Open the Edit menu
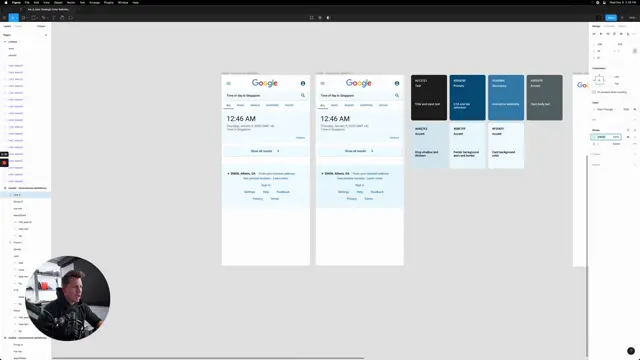This screenshot has width=640, height=360. tap(36, 2)
